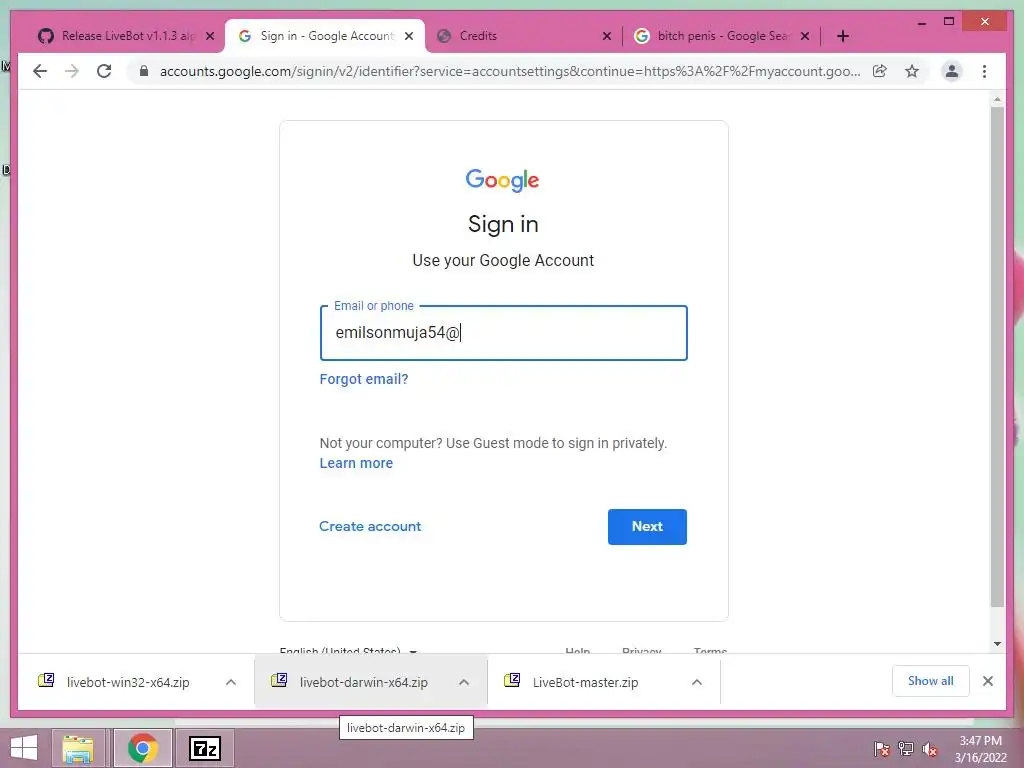Open the Chrome three-dot menu
1024x768 pixels.
[x=984, y=71]
